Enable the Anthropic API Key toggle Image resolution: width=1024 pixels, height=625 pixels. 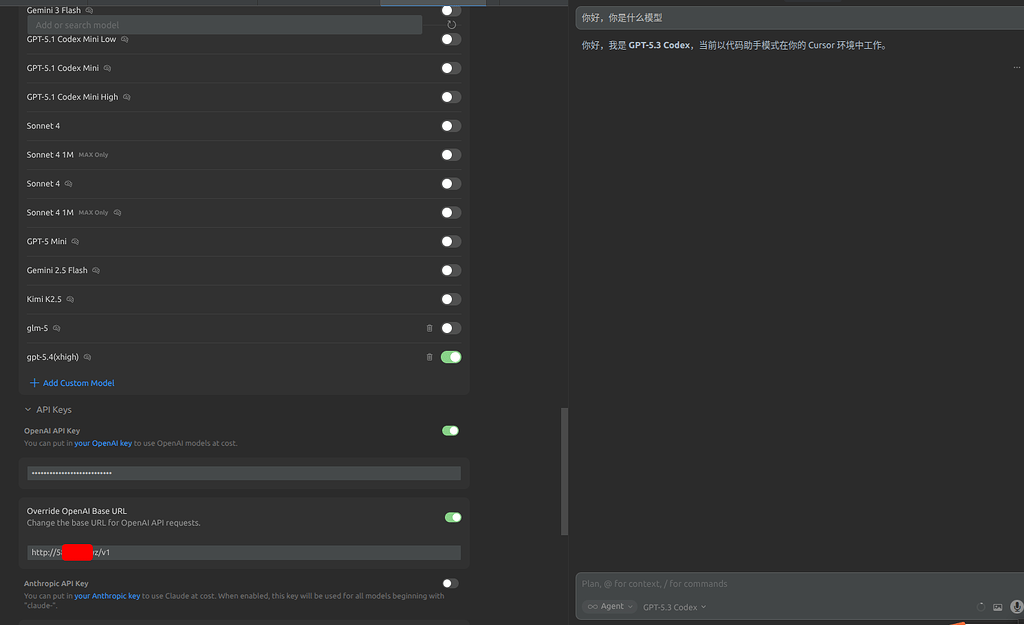pos(450,583)
